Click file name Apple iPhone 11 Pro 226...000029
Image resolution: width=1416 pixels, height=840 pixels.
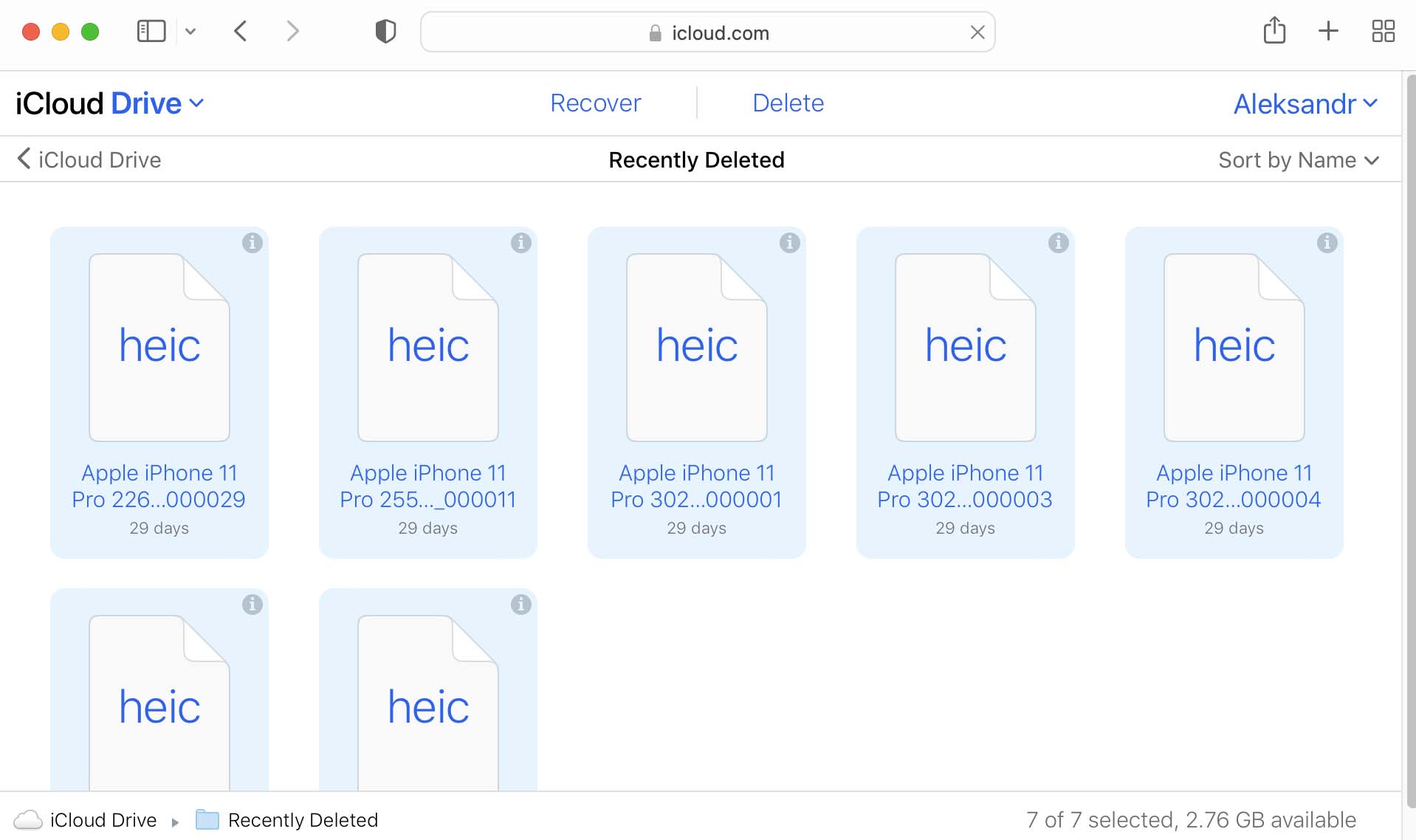tap(159, 486)
